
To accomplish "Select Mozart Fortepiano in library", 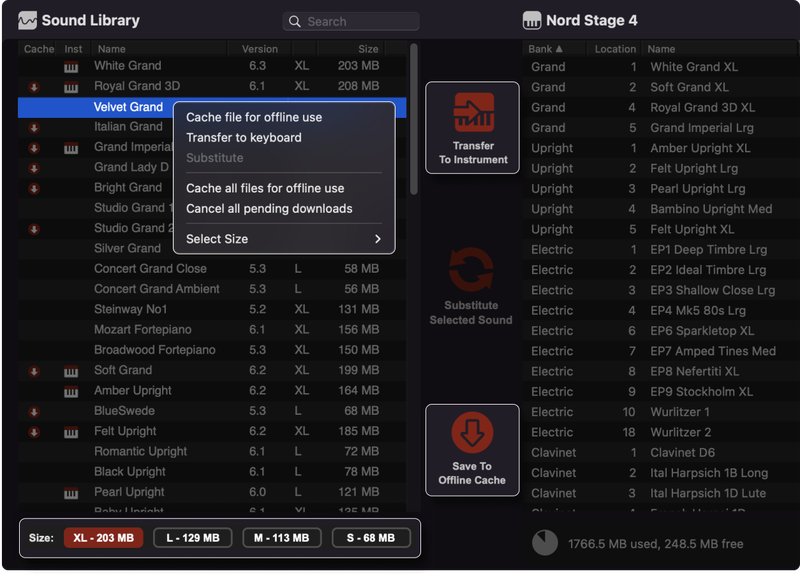I will 212,330.
